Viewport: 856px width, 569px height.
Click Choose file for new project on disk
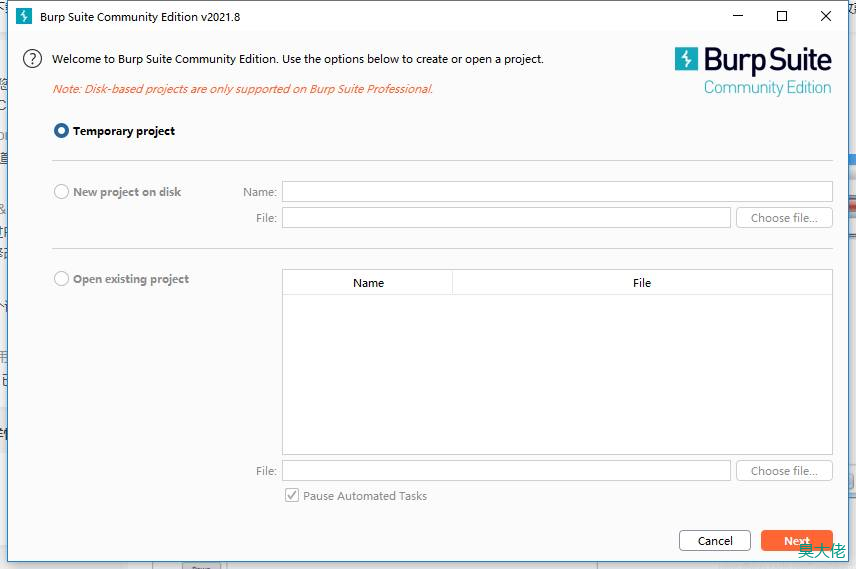tap(784, 218)
